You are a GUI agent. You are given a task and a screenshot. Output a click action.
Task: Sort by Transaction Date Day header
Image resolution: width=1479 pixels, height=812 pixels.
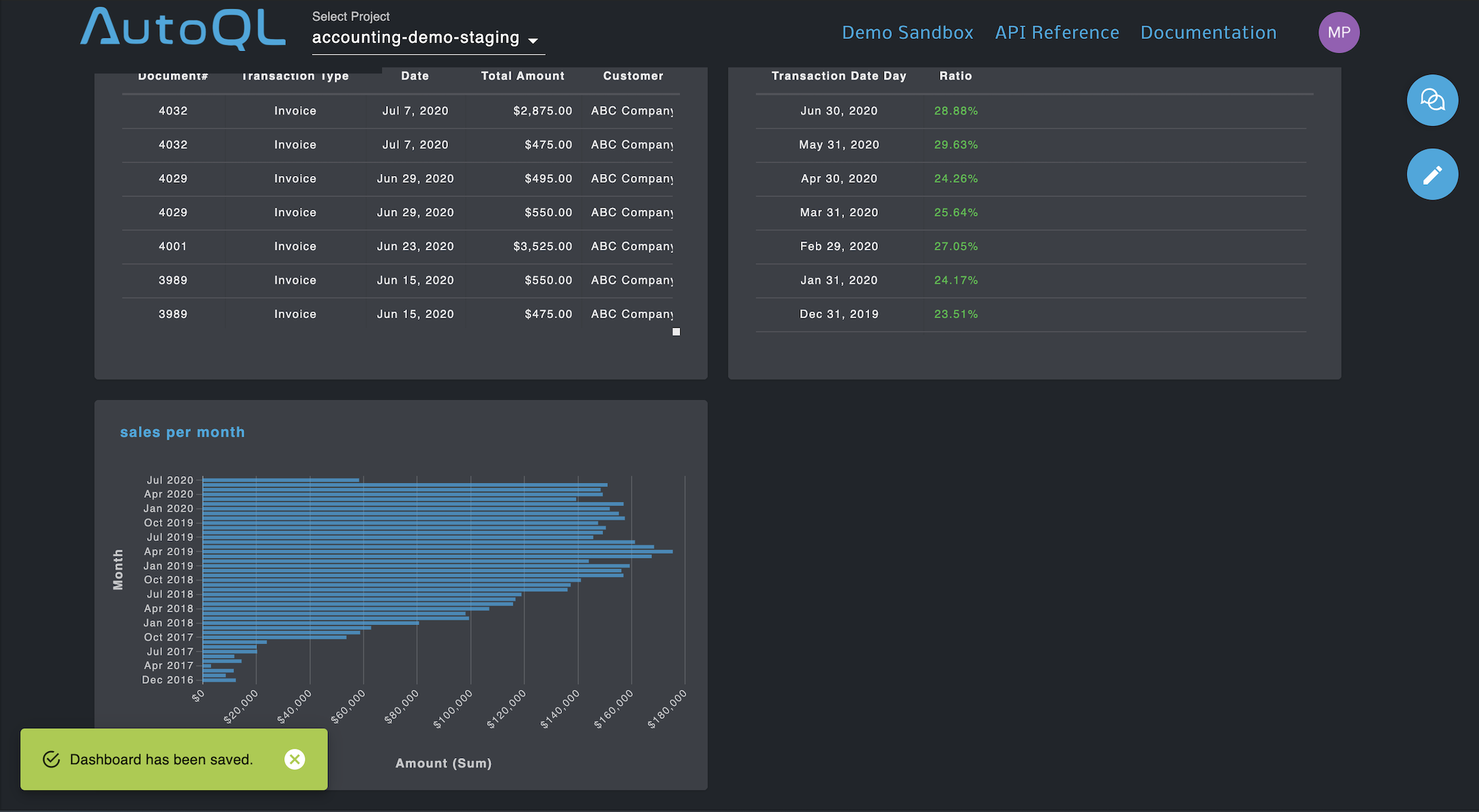[x=839, y=76]
